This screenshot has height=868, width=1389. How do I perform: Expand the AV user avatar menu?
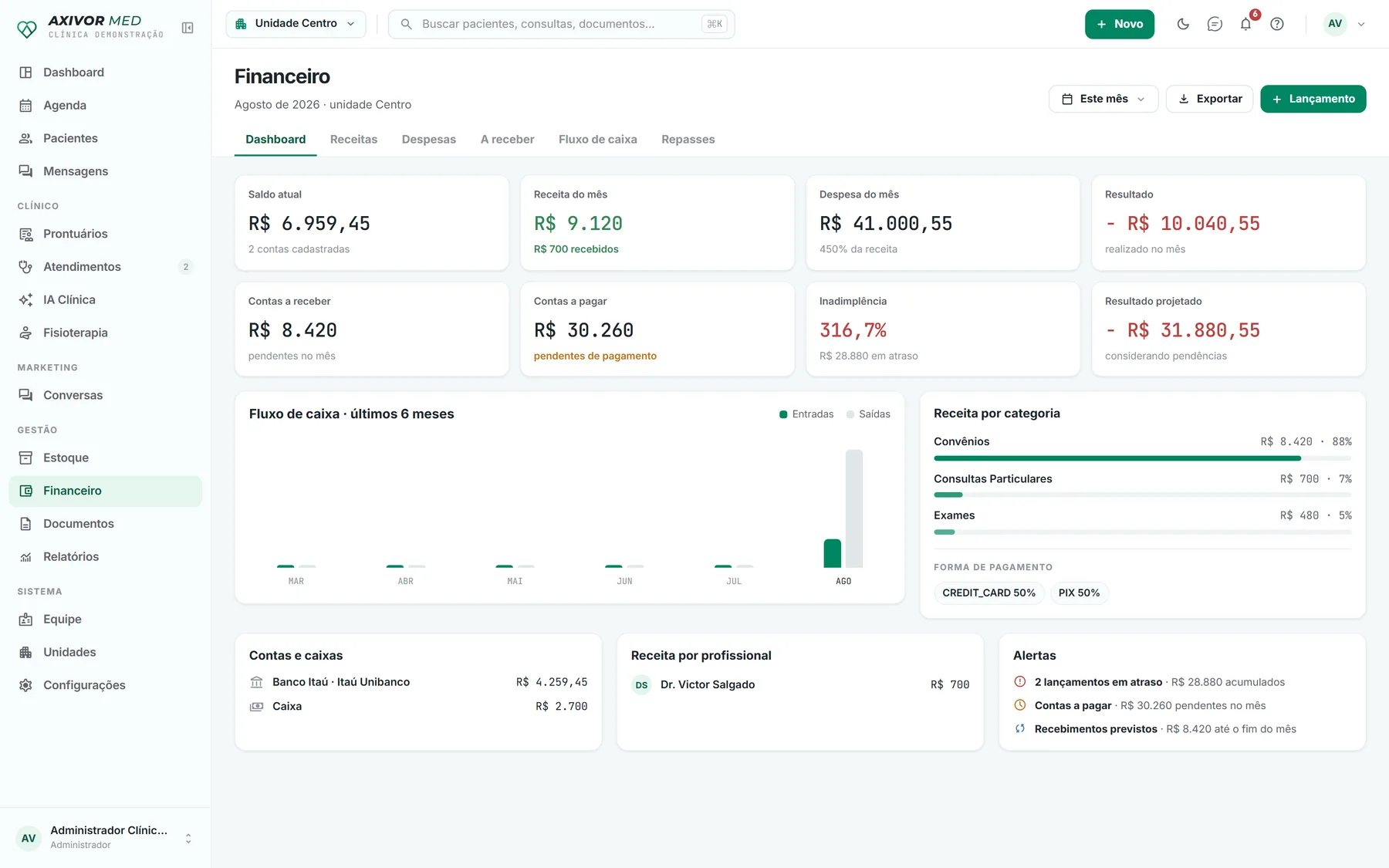(x=1345, y=24)
